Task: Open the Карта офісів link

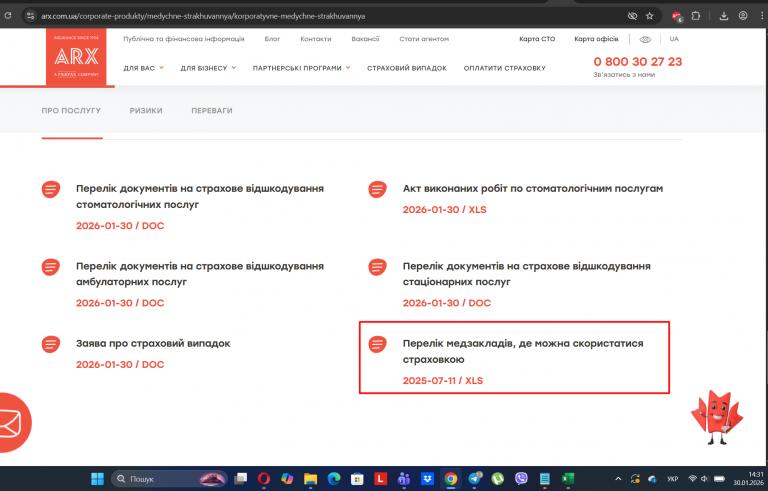Action: (596, 39)
